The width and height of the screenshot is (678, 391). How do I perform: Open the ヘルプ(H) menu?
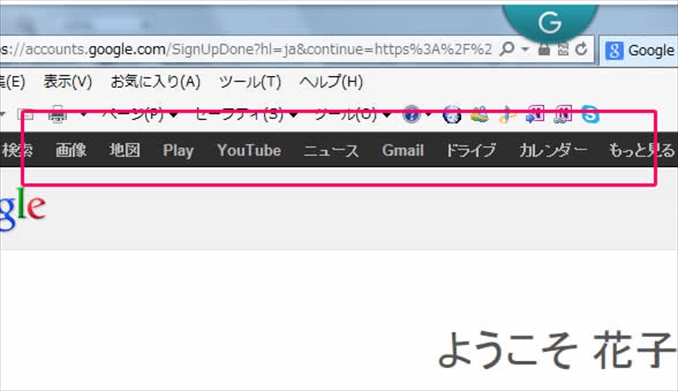pyautogui.click(x=331, y=81)
